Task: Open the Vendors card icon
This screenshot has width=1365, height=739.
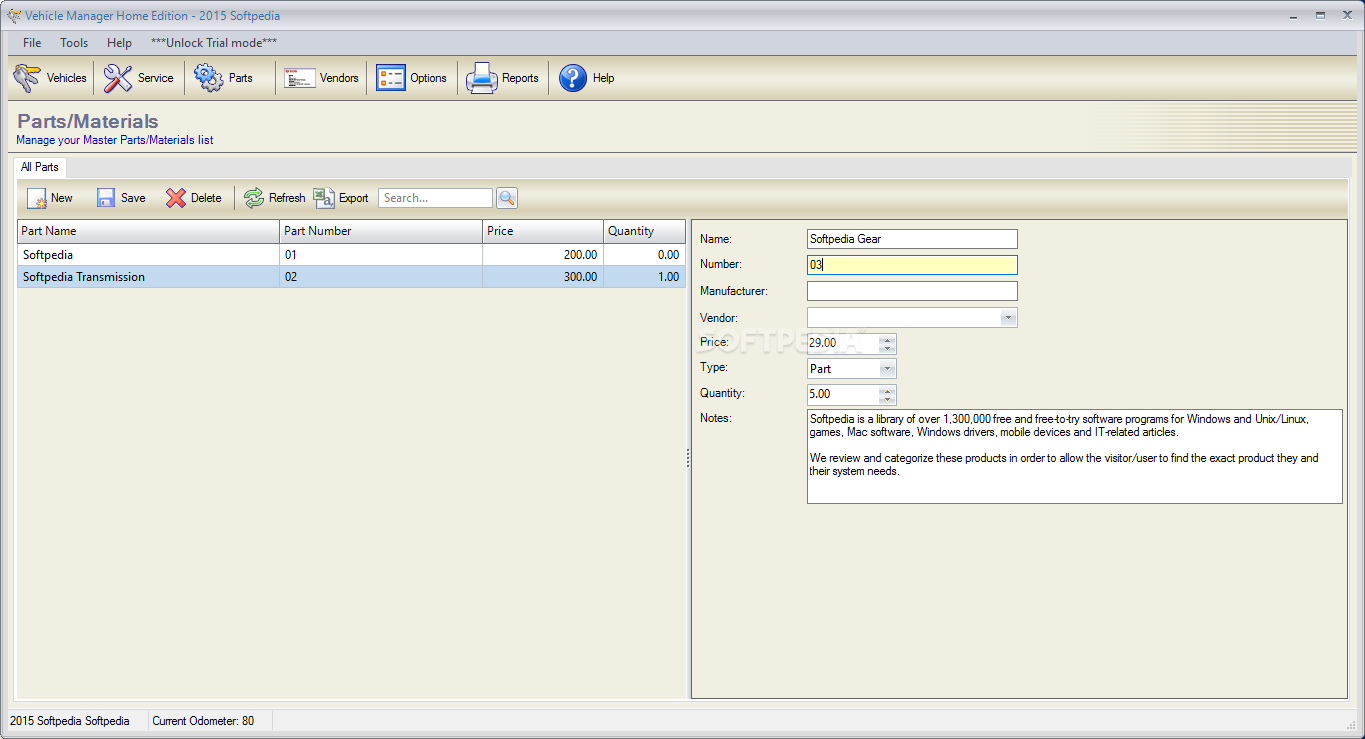Action: pos(300,78)
